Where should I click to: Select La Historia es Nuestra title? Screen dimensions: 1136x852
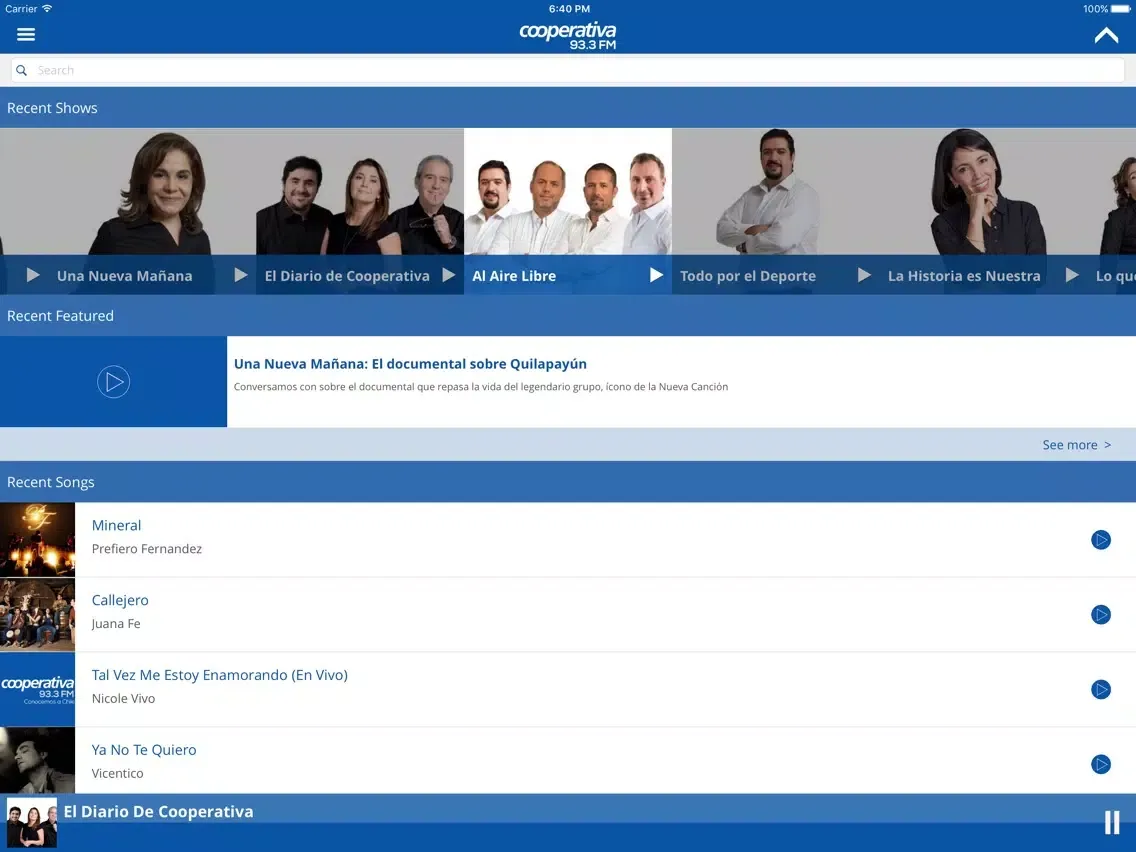pos(964,276)
